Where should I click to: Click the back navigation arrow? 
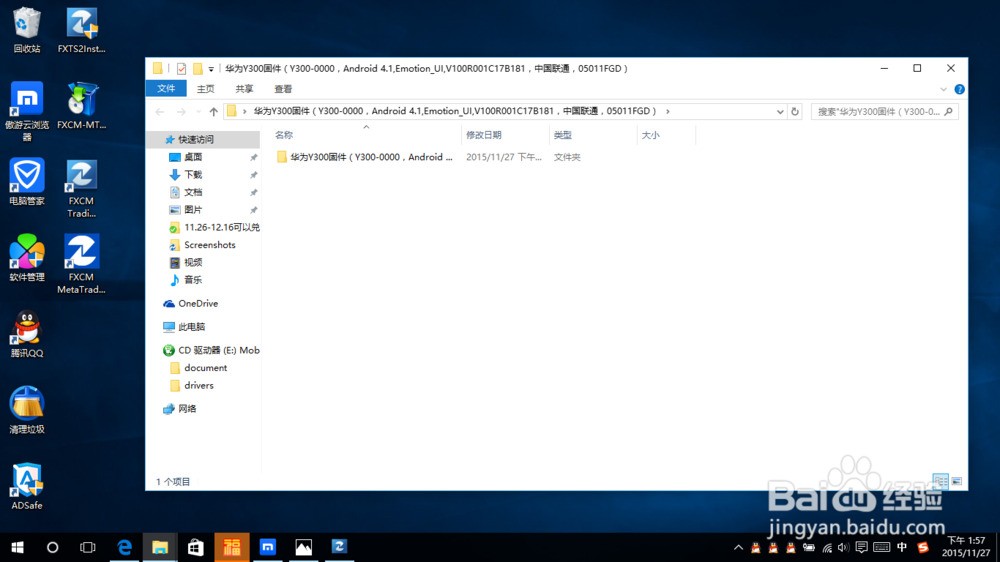159,112
